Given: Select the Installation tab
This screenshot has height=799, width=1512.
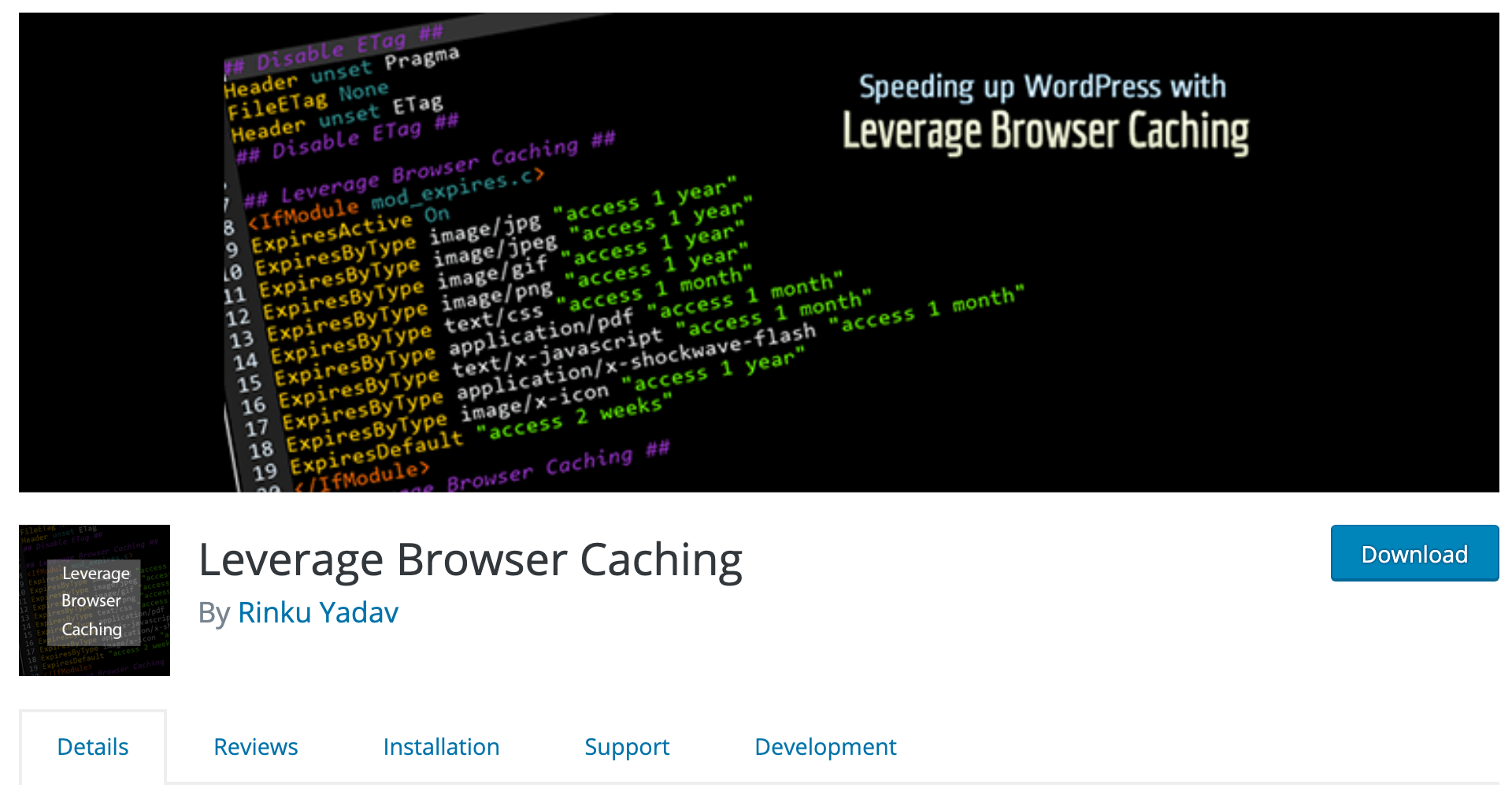Looking at the screenshot, I should (x=441, y=746).
